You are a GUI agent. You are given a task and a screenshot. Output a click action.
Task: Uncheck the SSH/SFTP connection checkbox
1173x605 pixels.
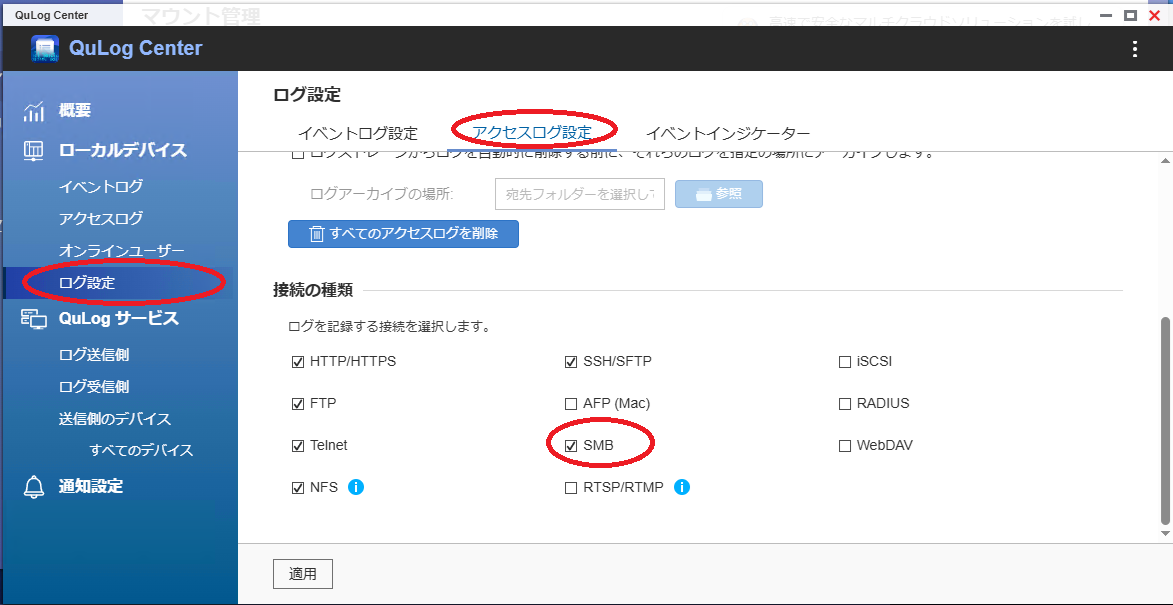tap(571, 362)
